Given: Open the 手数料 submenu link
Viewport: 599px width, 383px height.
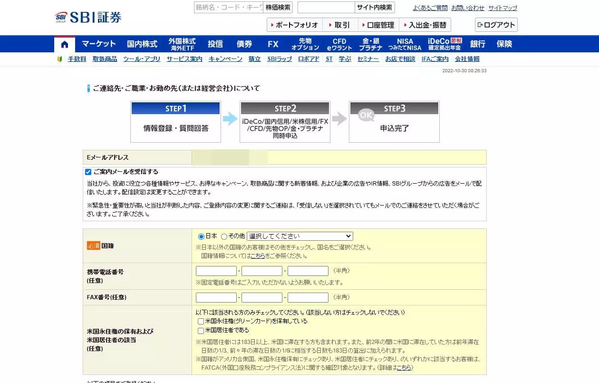Looking at the screenshot, I should coord(77,59).
